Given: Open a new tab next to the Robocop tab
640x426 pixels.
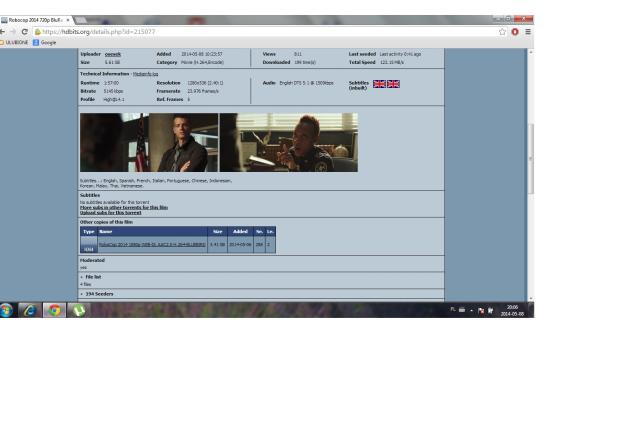Looking at the screenshot, I should click(x=81, y=20).
